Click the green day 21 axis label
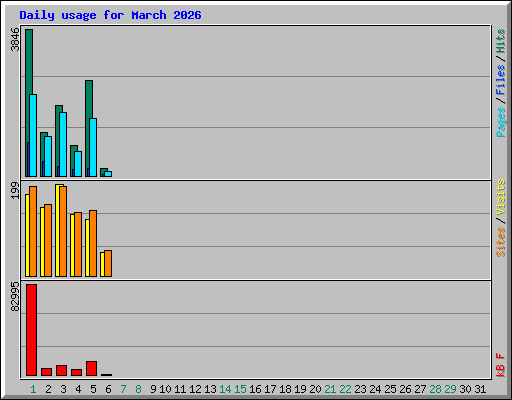The width and height of the screenshot is (512, 400). [330, 389]
